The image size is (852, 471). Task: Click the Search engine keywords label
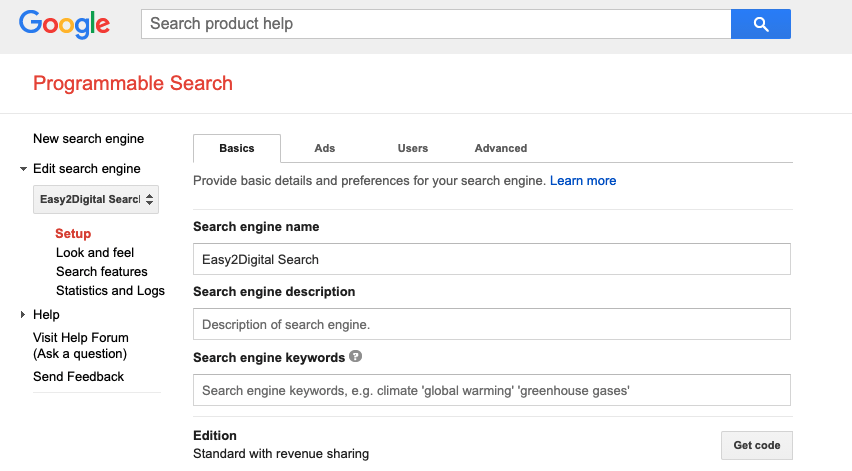(x=269, y=357)
